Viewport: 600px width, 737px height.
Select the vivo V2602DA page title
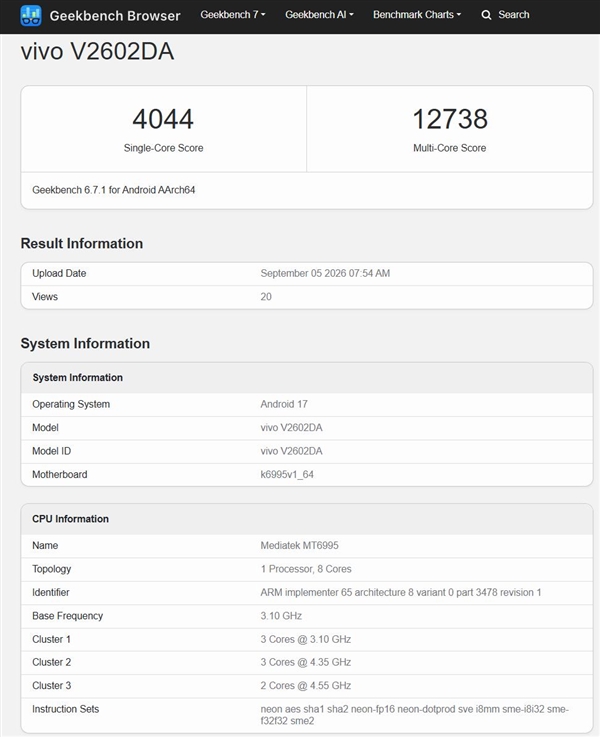(97, 51)
